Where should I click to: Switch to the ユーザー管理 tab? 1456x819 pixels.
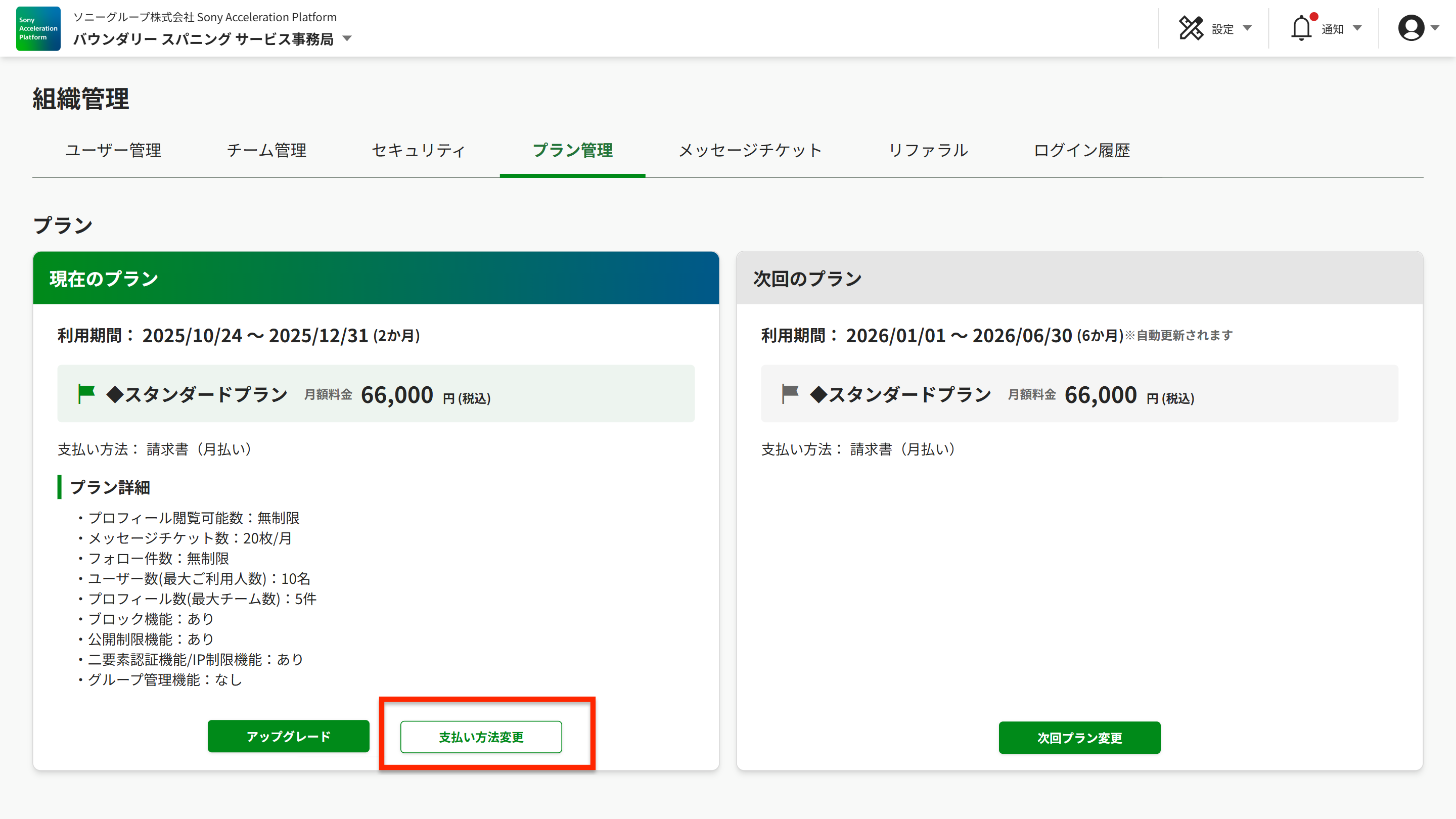113,150
